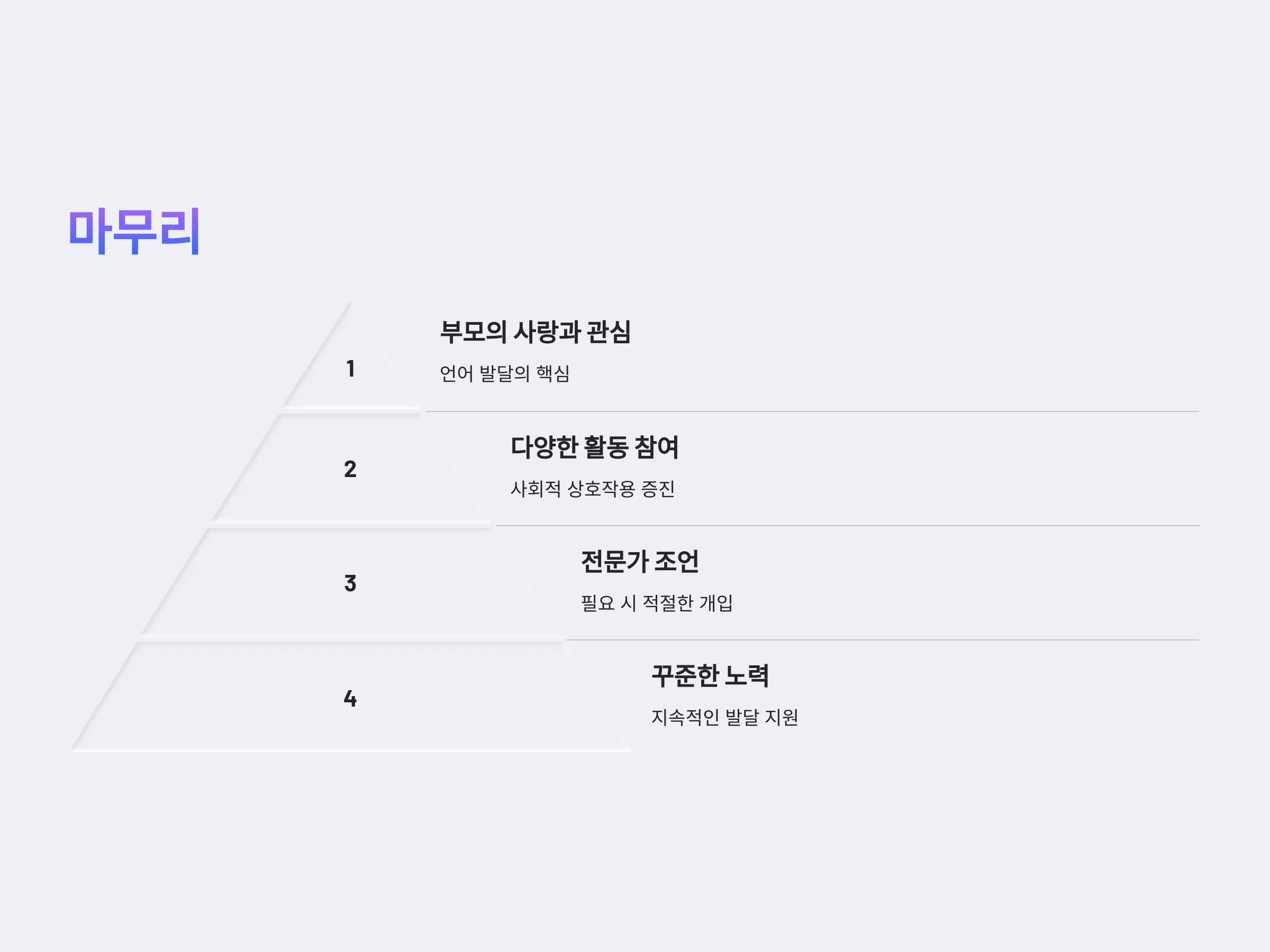The image size is (1270, 952).
Task: Select pyramid tier number 4
Action: 350,698
